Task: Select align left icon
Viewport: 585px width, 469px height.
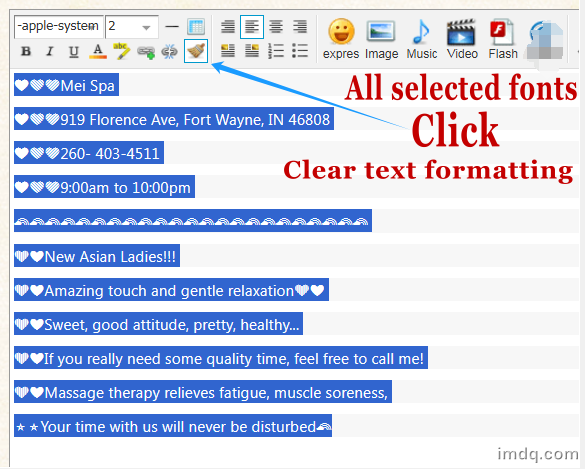Action: click(x=252, y=27)
